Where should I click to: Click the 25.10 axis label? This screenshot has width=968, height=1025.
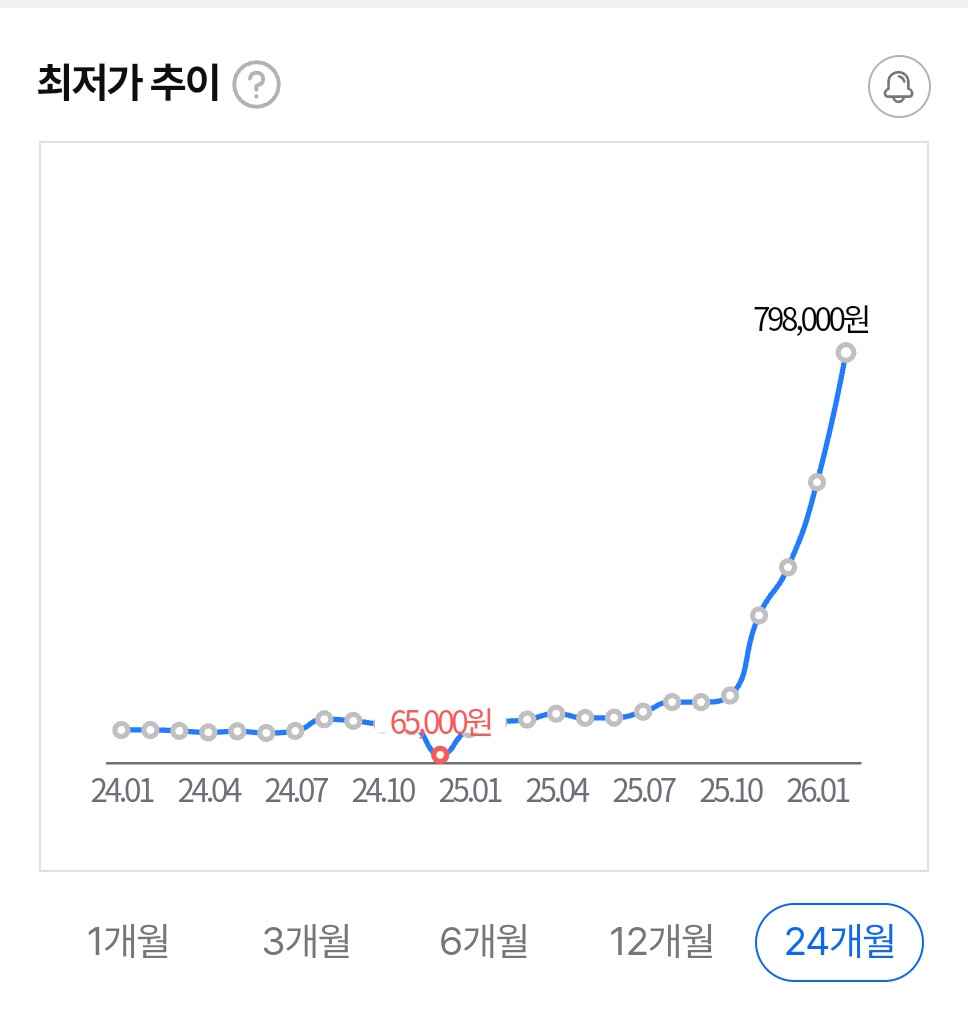730,791
